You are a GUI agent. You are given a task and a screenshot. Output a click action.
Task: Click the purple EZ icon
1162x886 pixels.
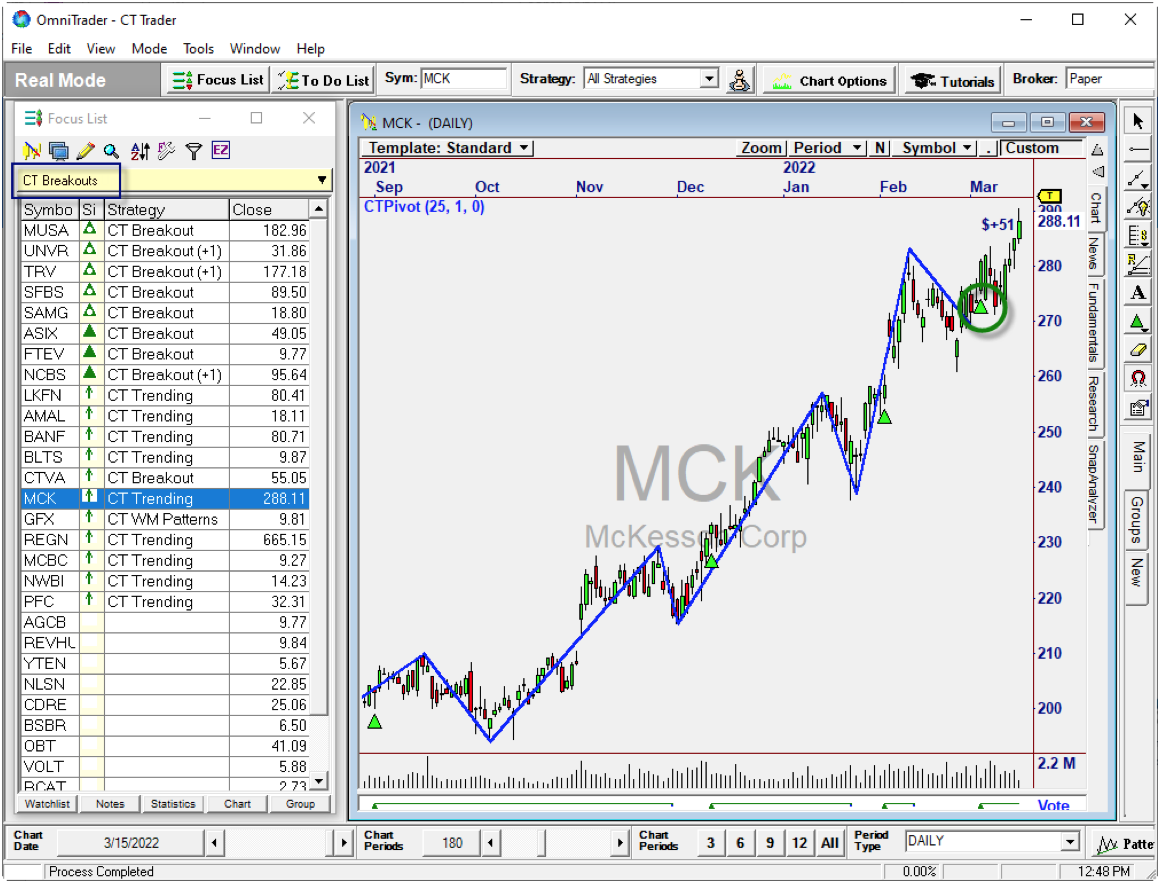pyautogui.click(x=220, y=150)
